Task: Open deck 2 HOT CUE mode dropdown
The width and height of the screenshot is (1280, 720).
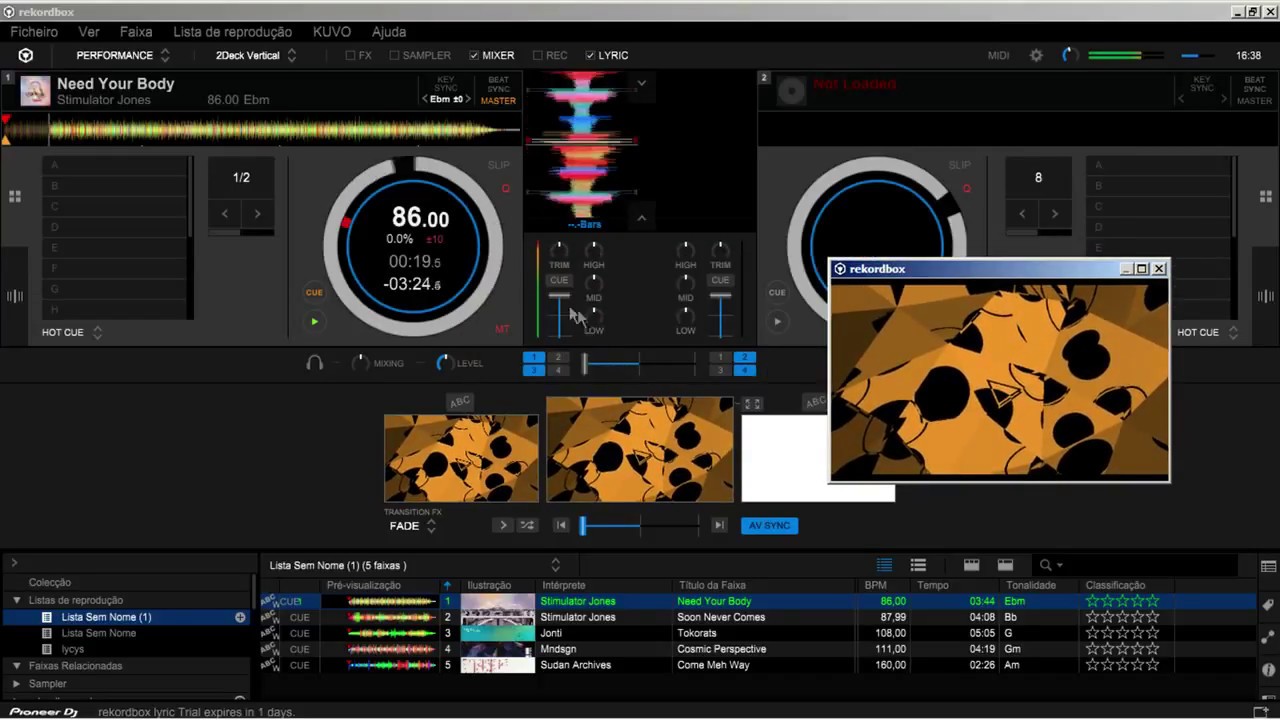Action: tap(1208, 332)
